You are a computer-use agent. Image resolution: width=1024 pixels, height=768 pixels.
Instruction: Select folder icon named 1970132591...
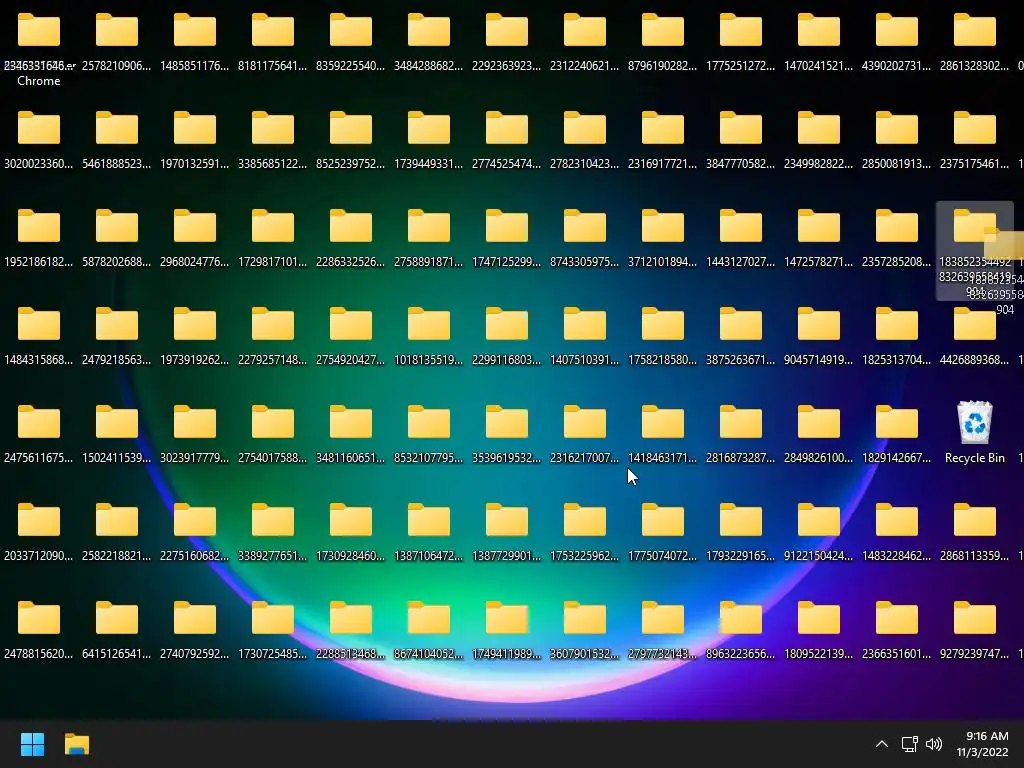point(195,129)
